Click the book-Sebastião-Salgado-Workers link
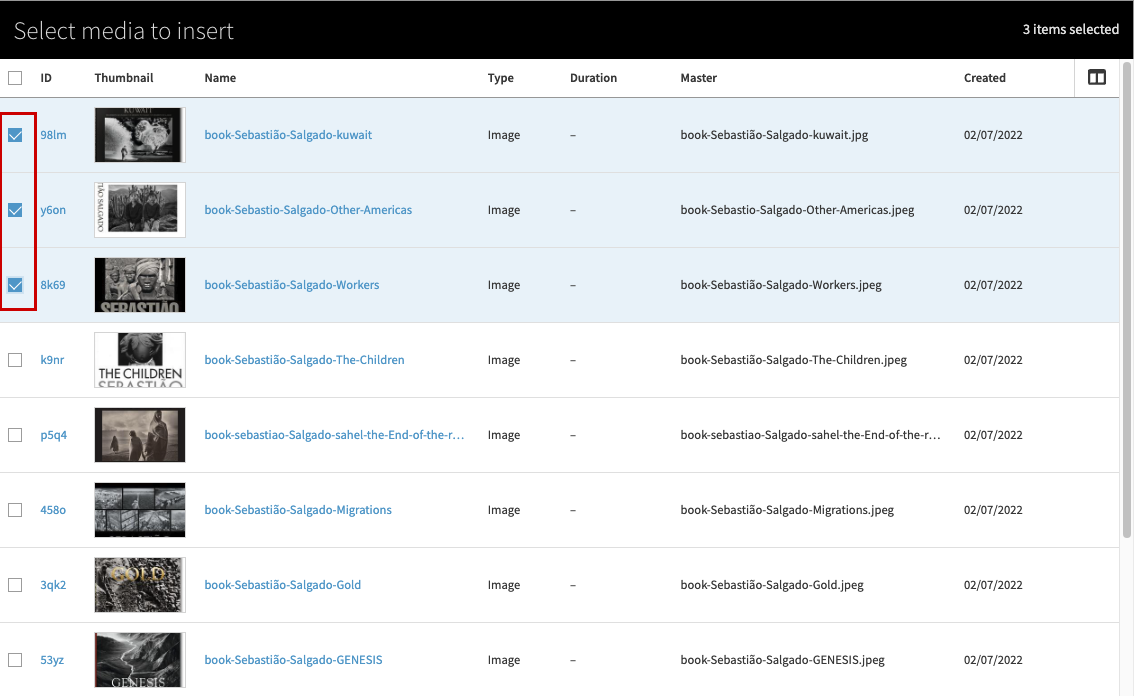Screen dimensions: 1134x696 coord(291,284)
